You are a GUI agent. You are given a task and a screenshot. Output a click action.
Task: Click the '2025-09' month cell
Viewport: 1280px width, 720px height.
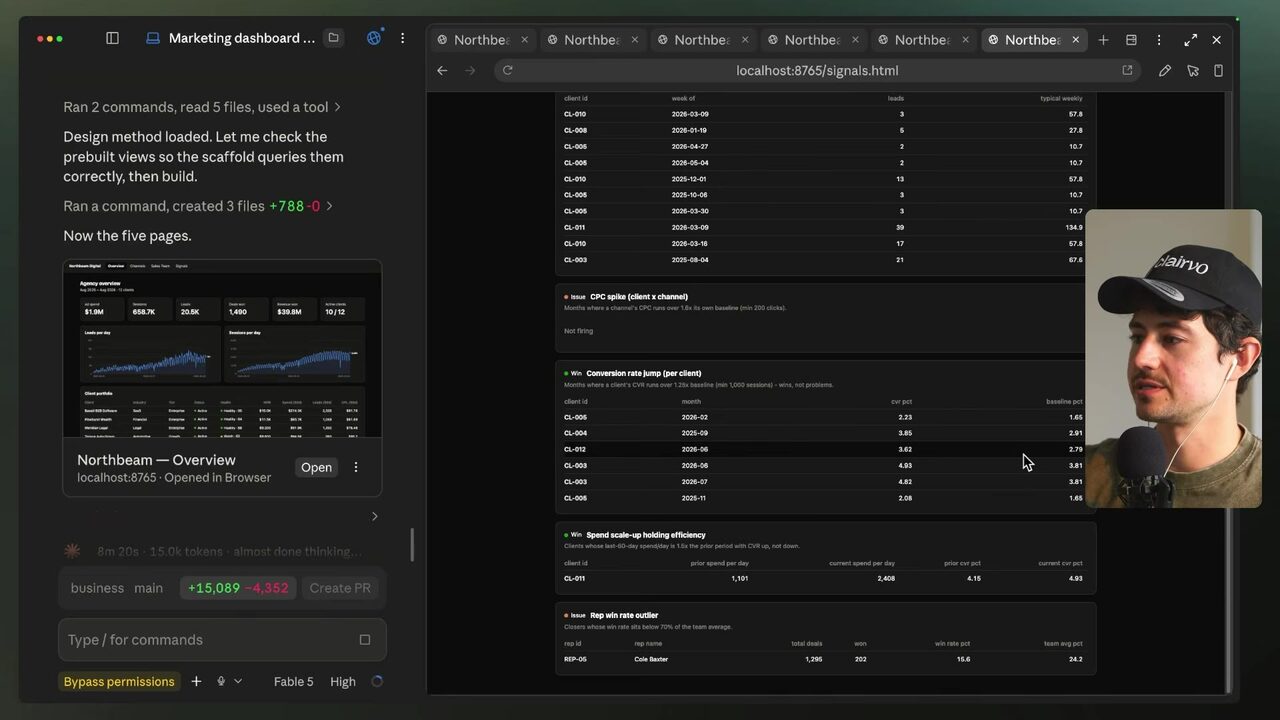[694, 433]
